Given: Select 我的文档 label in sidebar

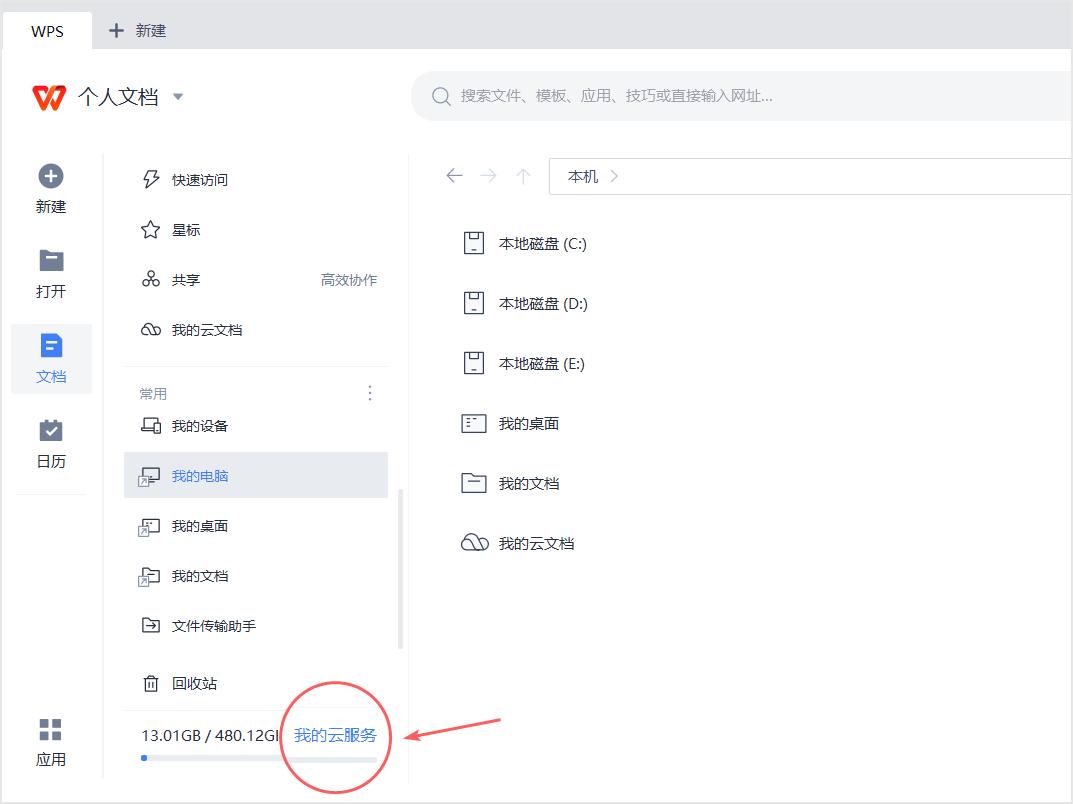Looking at the screenshot, I should 200,576.
